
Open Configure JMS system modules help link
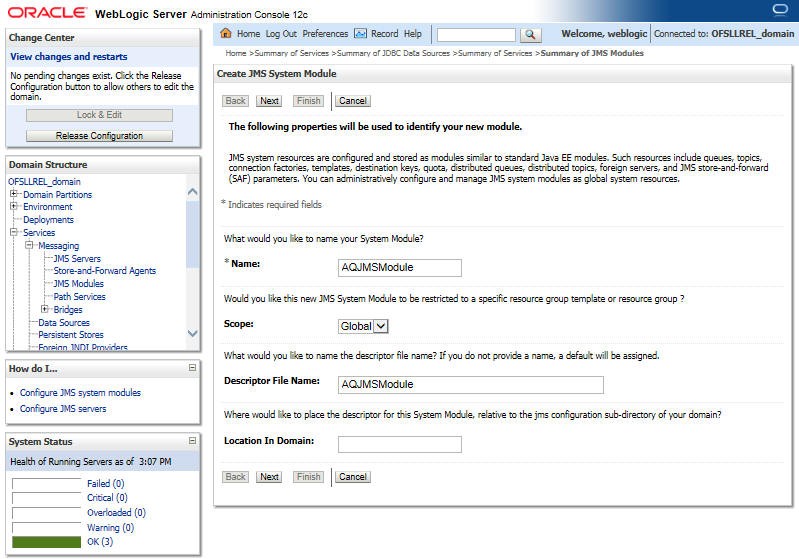point(80,392)
